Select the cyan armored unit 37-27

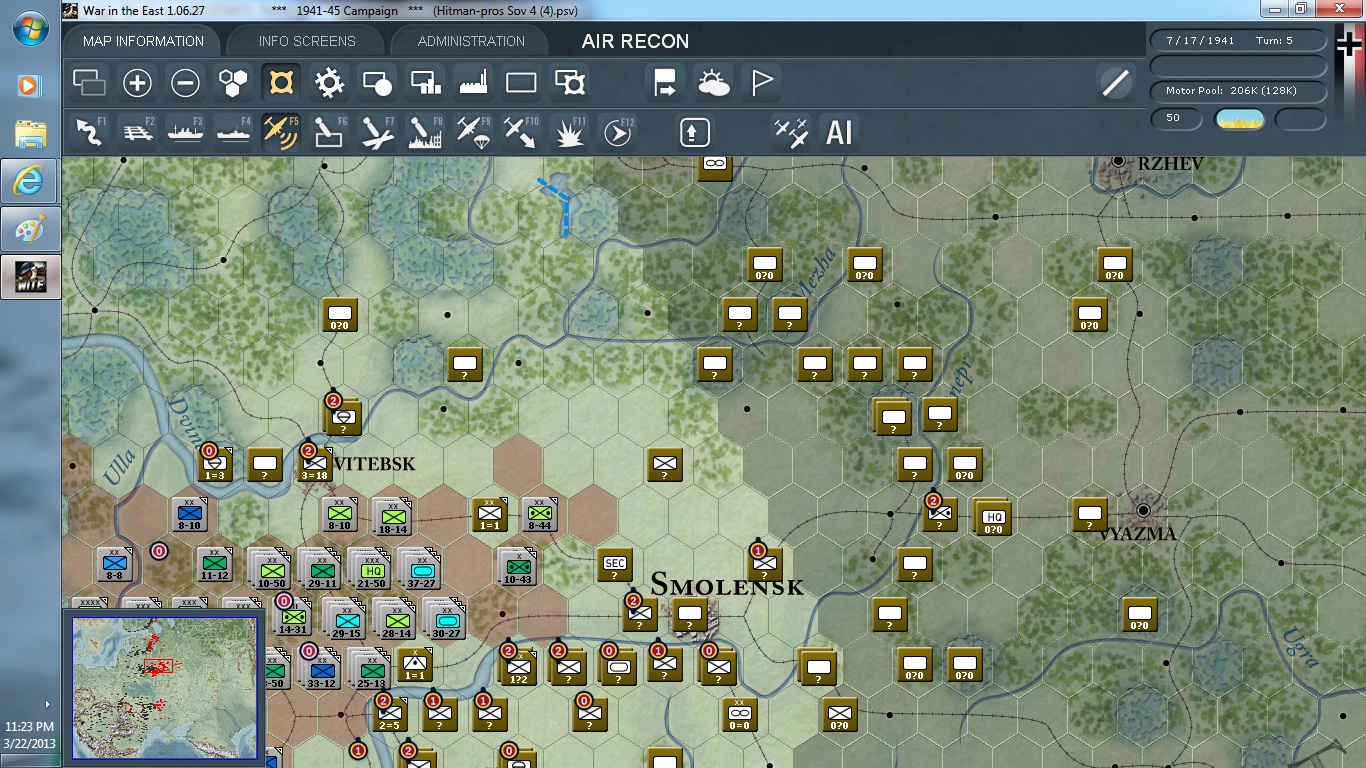tap(421, 569)
